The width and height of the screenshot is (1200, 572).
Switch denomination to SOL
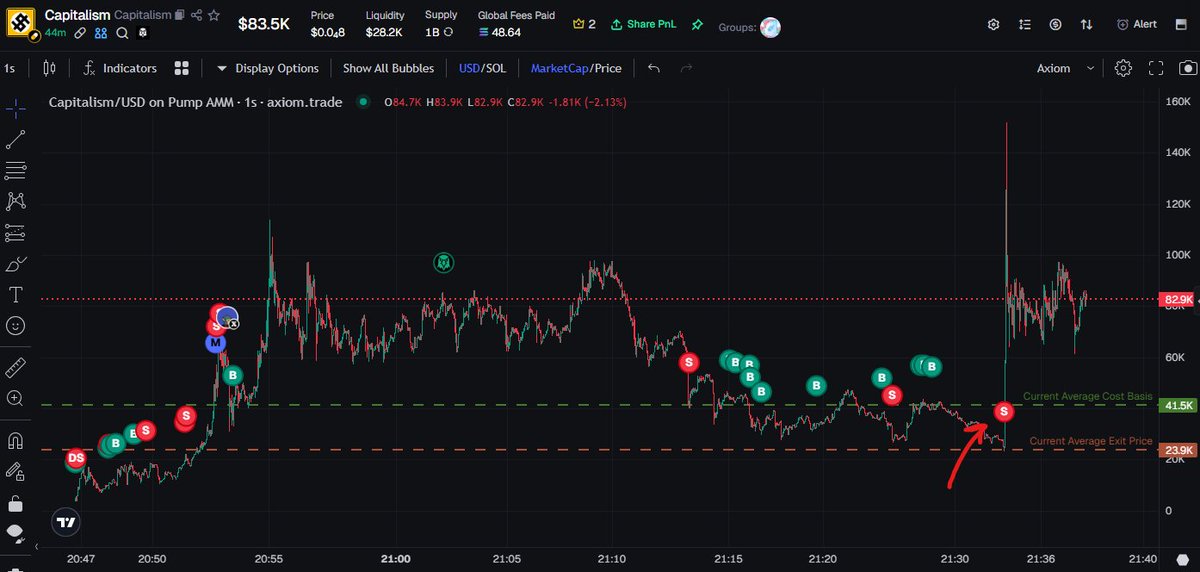495,68
